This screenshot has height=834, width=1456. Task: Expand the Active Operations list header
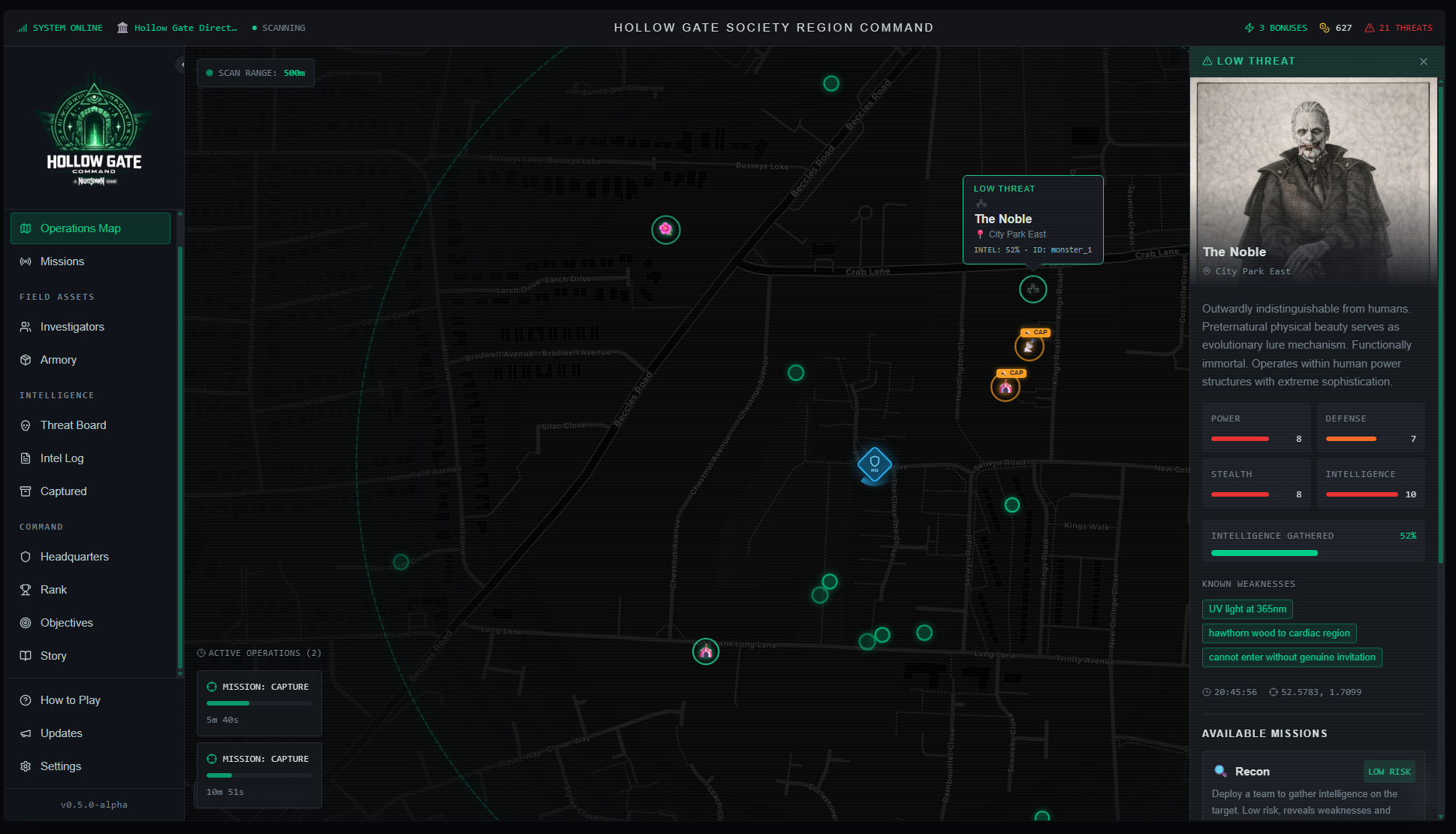[x=259, y=653]
